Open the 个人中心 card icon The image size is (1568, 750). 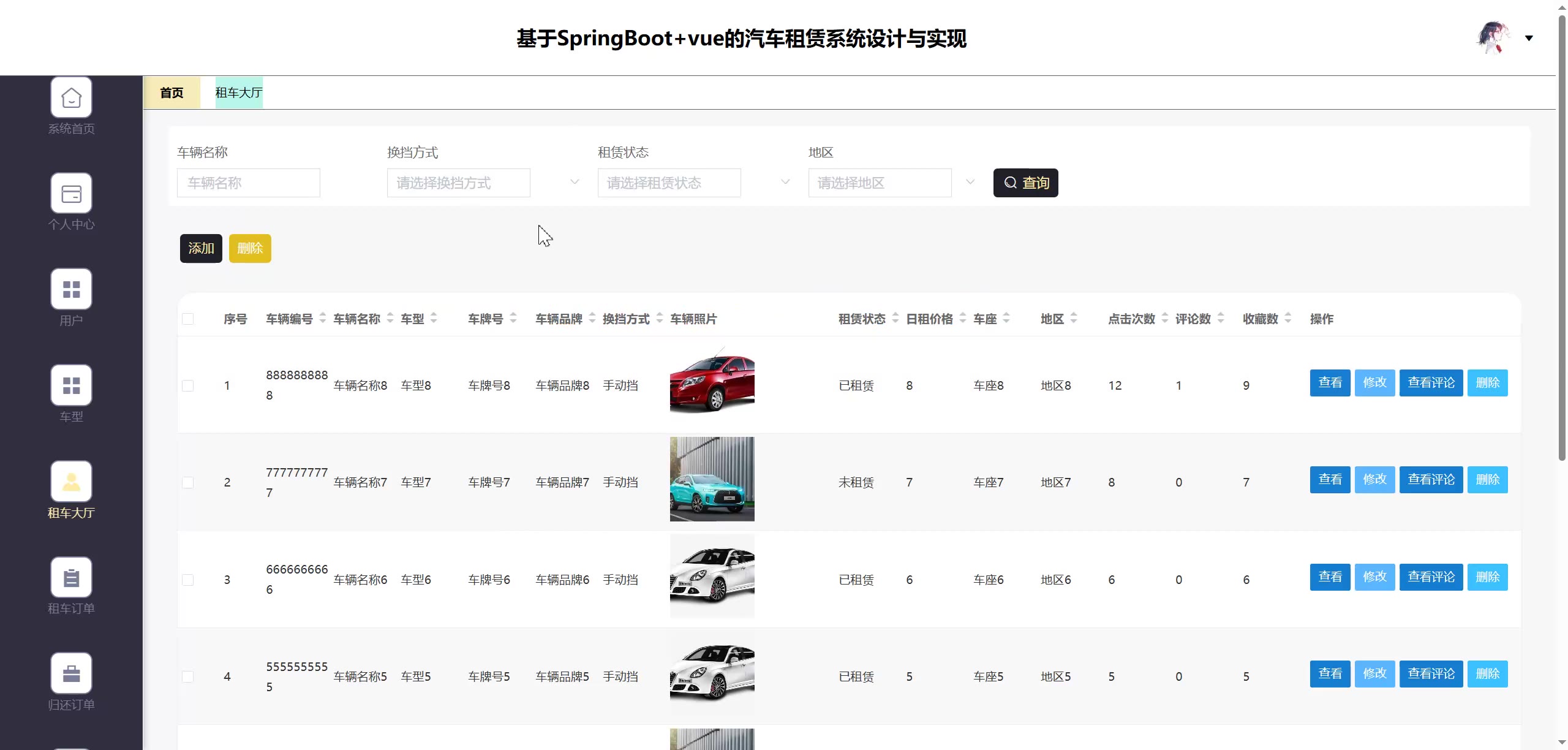click(x=71, y=194)
